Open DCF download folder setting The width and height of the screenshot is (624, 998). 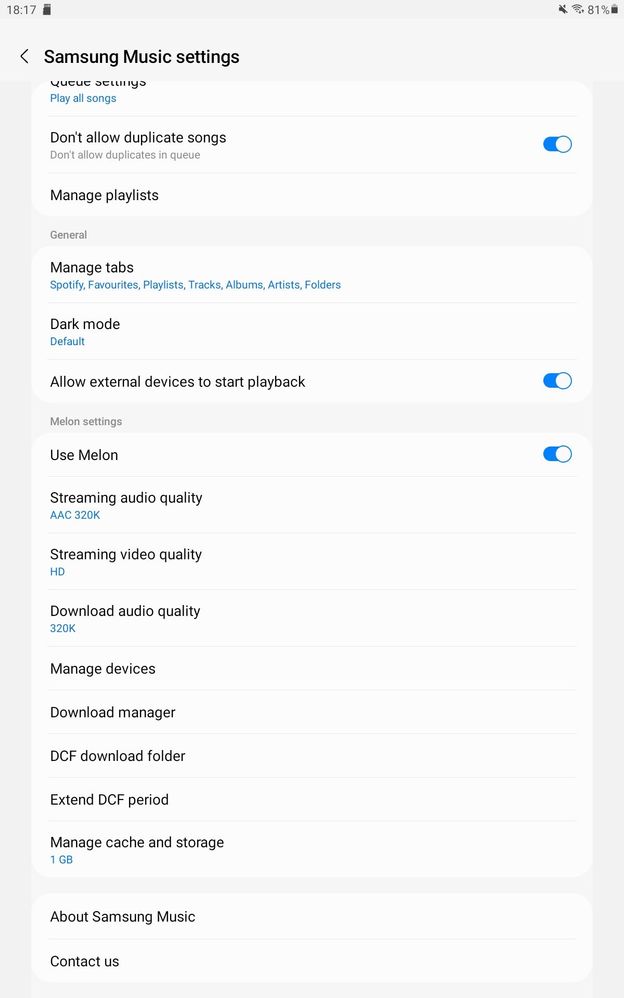point(312,756)
